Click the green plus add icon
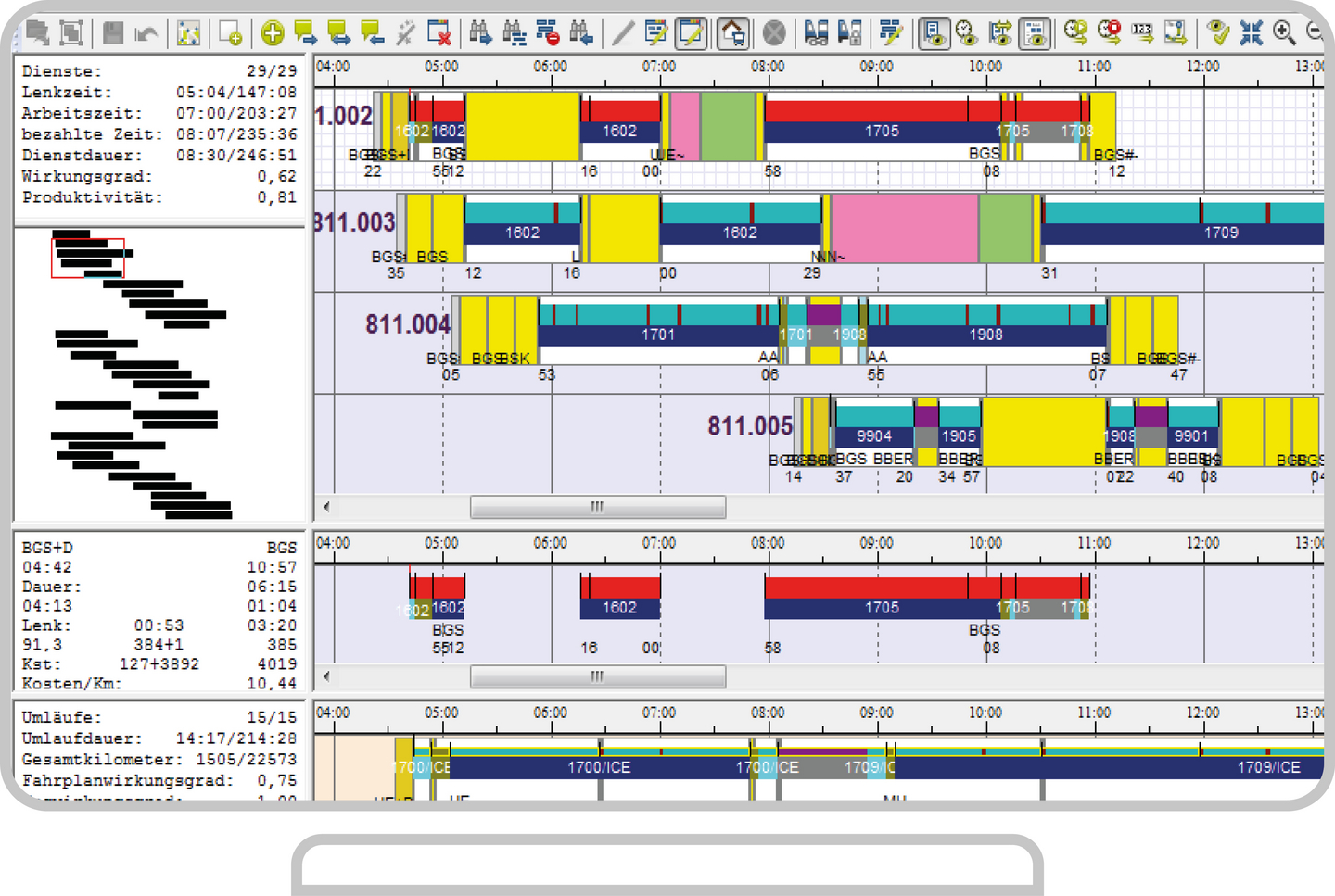This screenshot has height=896, width=1335. click(273, 34)
